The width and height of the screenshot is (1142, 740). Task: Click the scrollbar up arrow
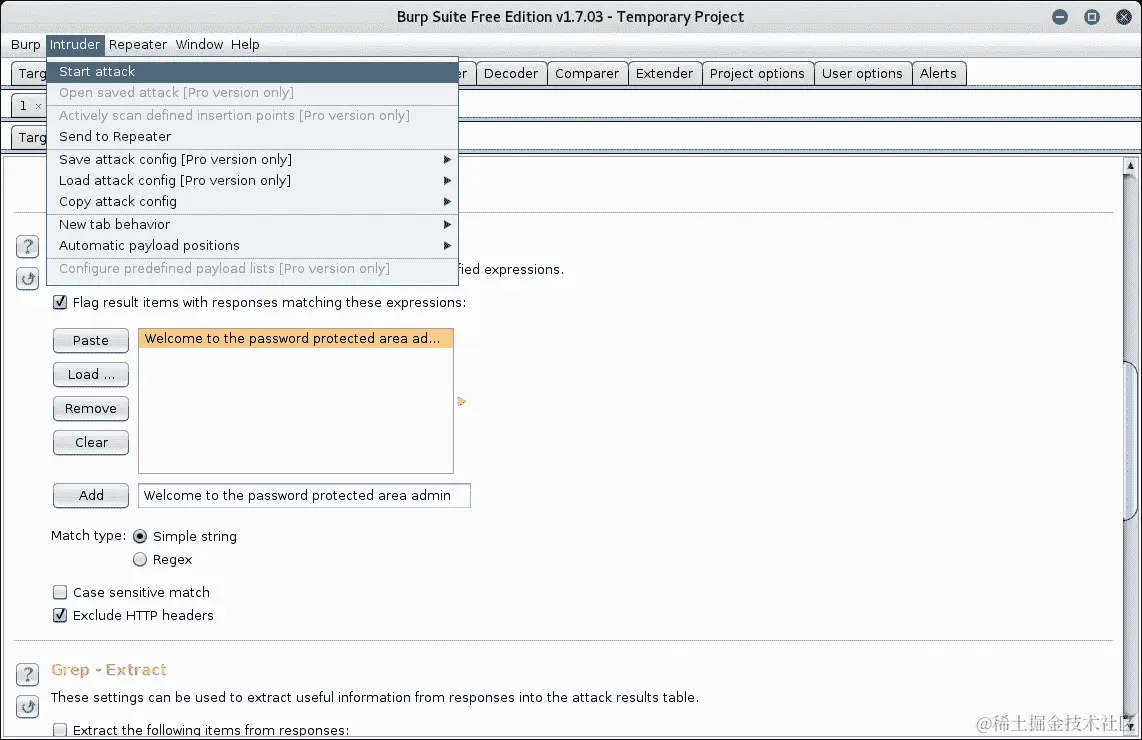click(x=1130, y=166)
